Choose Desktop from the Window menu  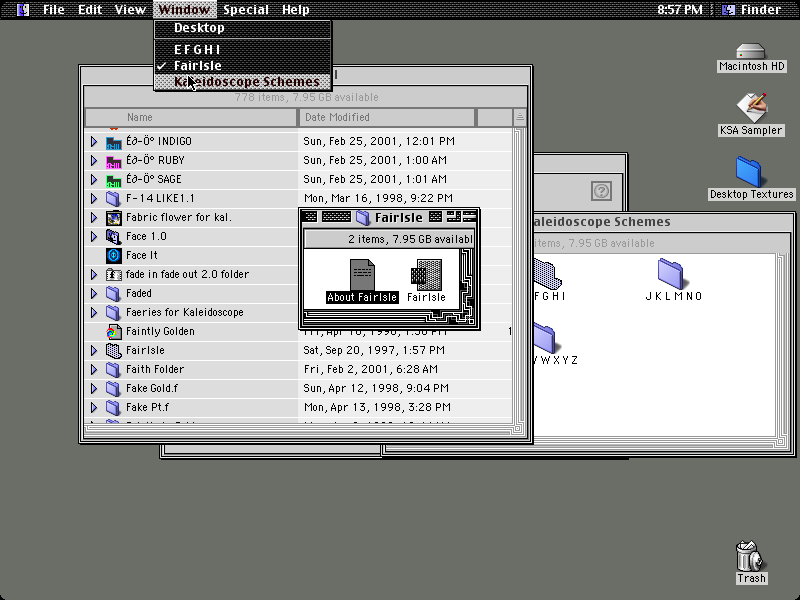[x=243, y=28]
